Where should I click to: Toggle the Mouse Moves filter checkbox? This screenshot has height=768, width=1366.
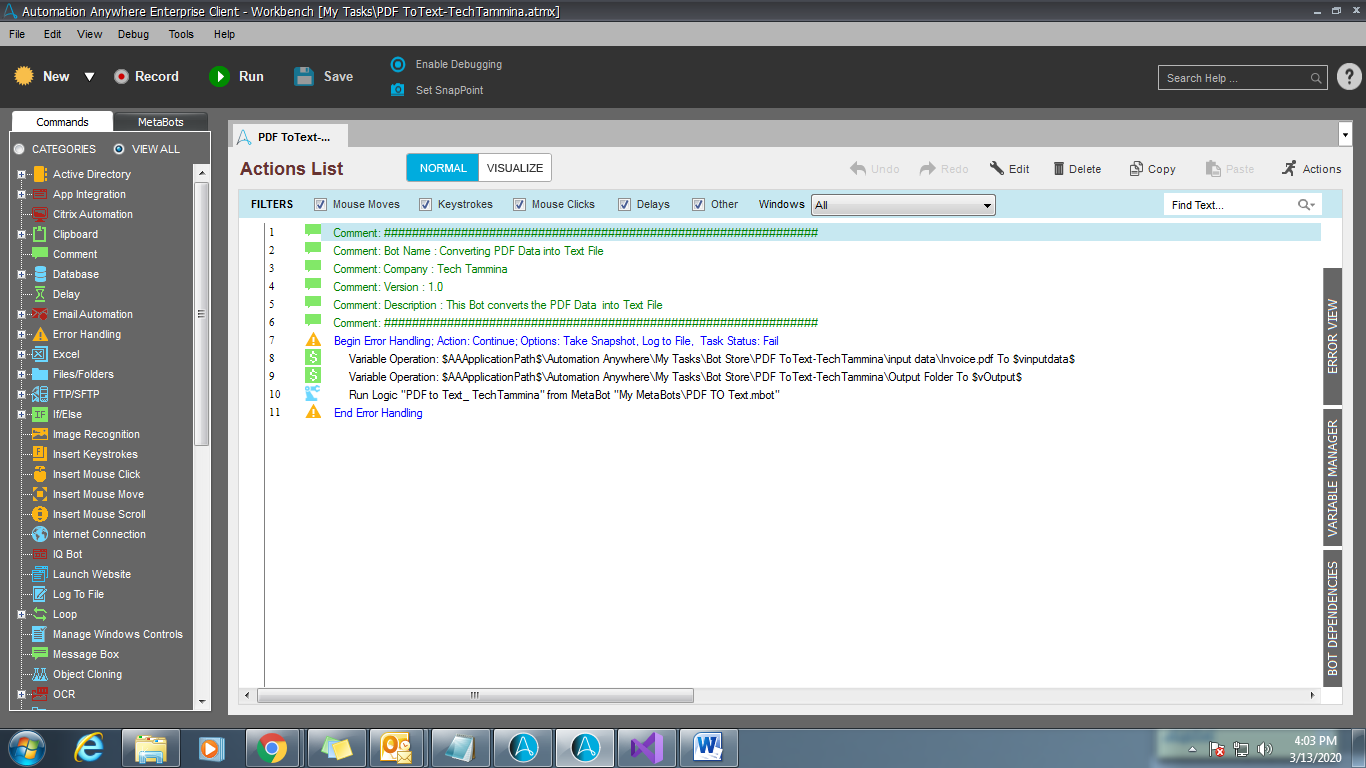(x=321, y=204)
